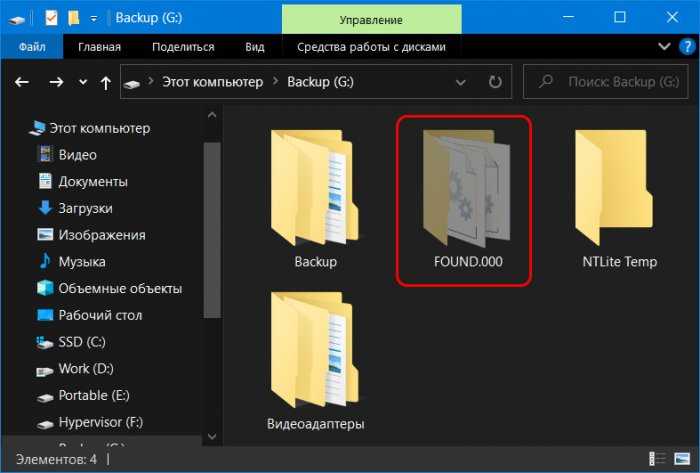Click Backup (G:) breadcrumb in address bar
This screenshot has width=700, height=473.
[x=321, y=82]
